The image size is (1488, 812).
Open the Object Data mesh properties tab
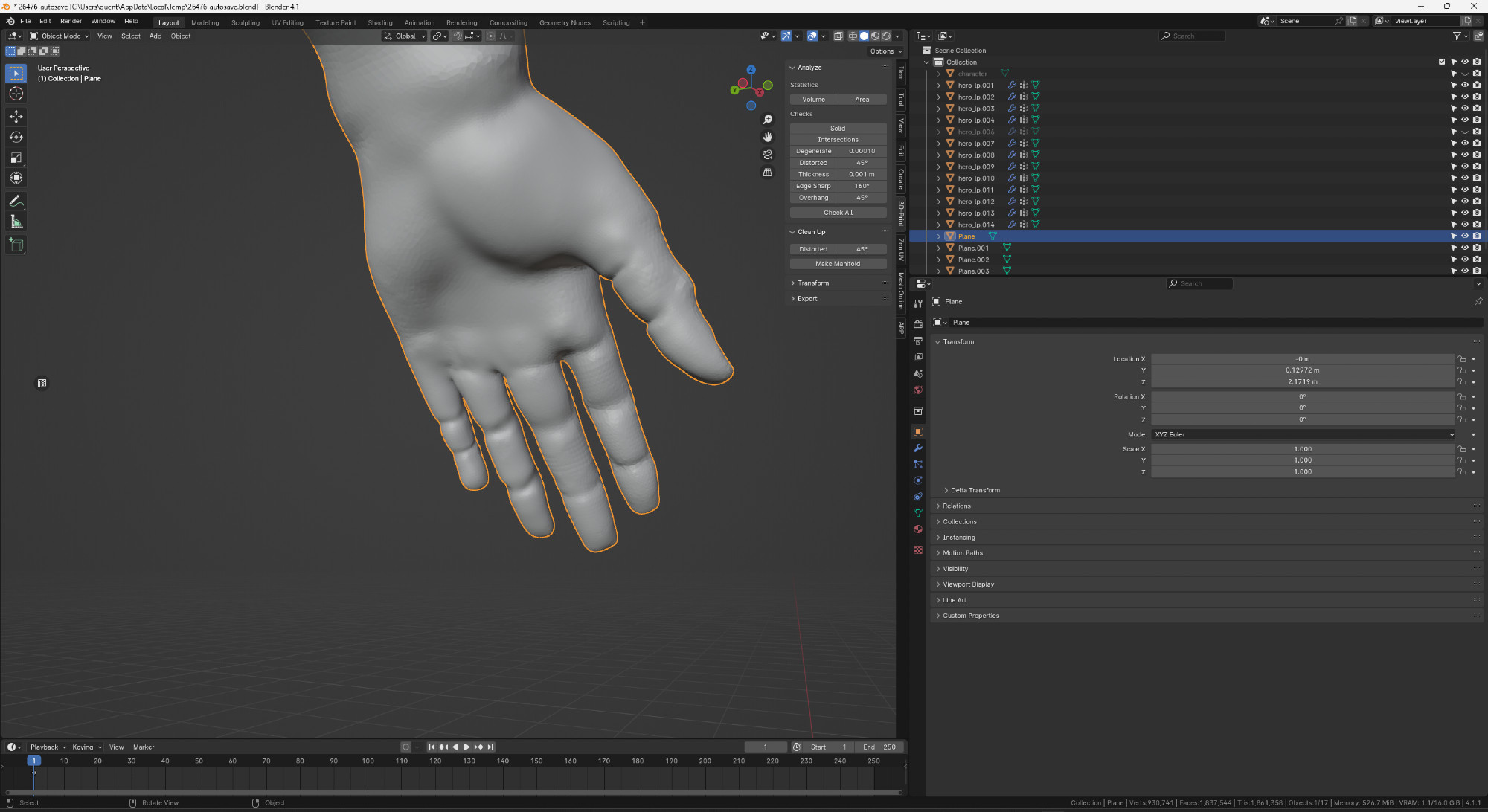918,513
